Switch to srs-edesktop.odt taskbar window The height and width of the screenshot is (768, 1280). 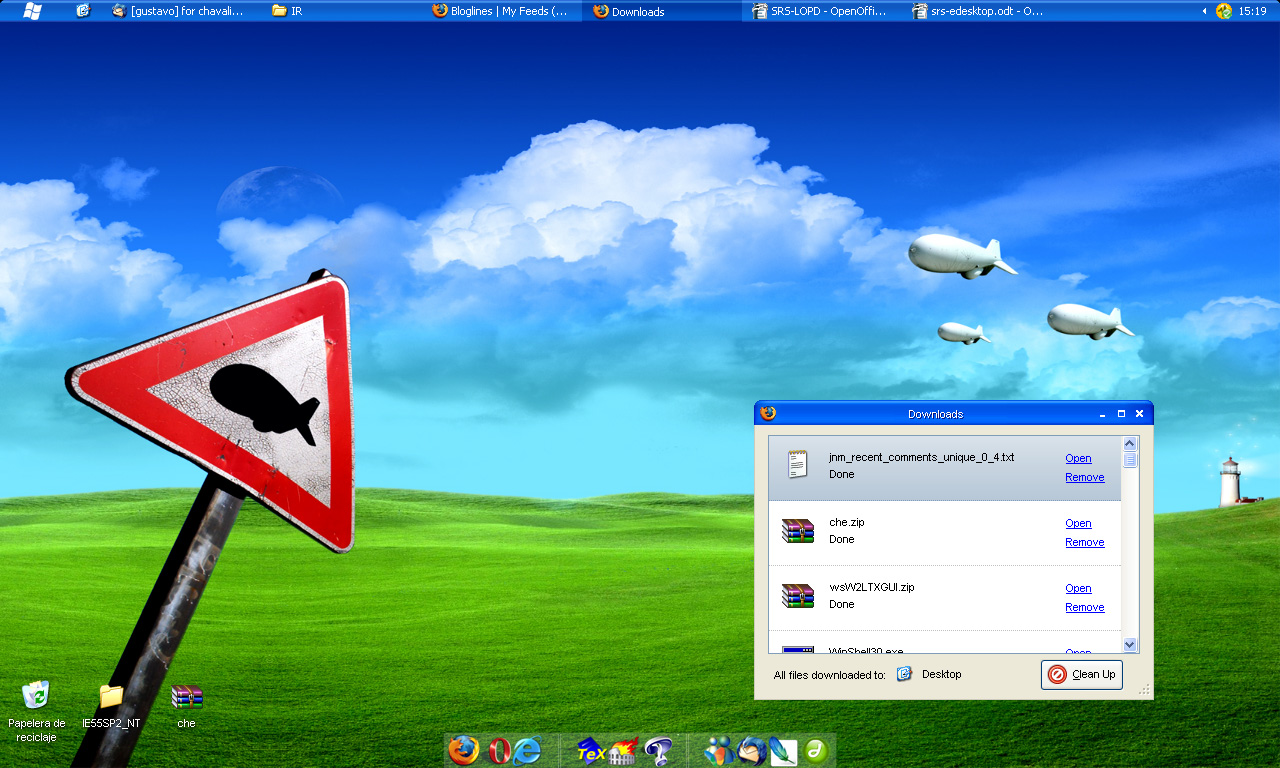[x=981, y=11]
